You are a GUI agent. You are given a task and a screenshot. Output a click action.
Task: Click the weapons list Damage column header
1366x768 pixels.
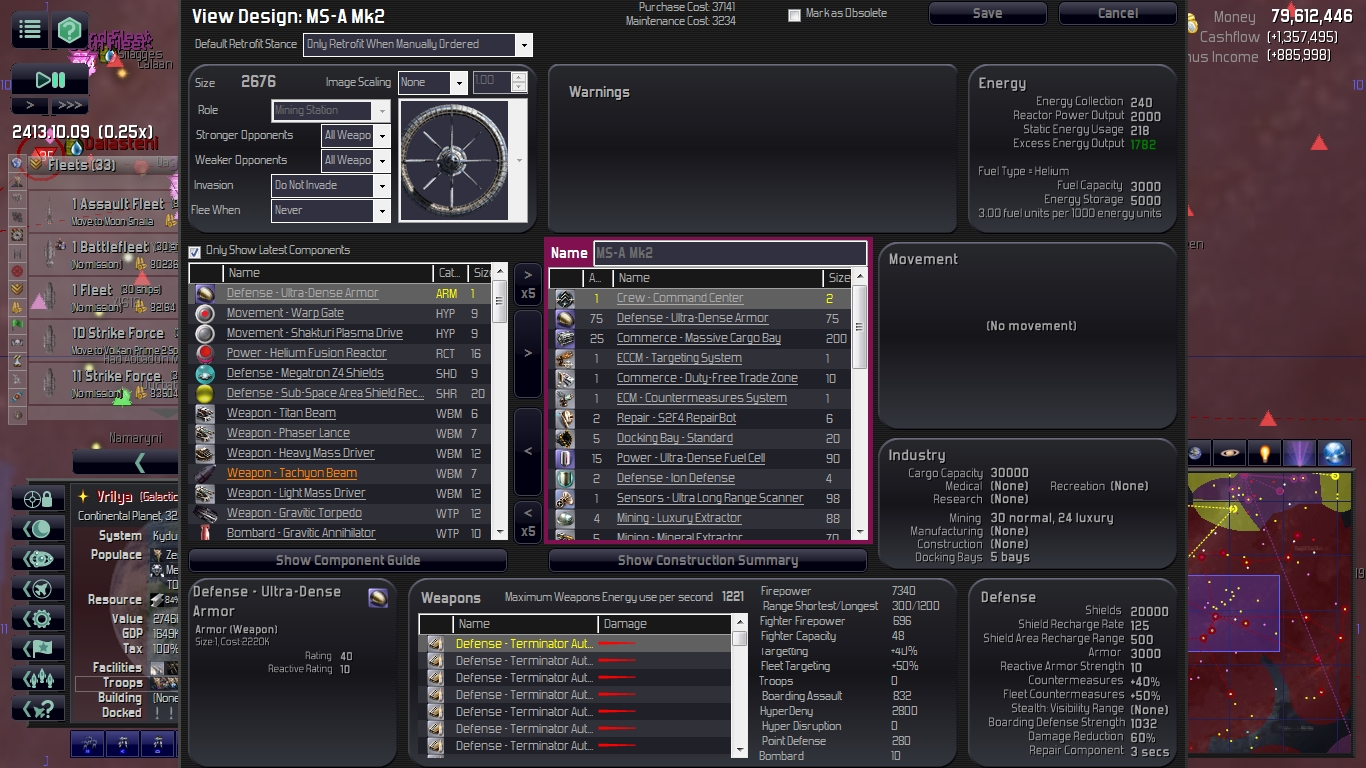pyautogui.click(x=664, y=624)
